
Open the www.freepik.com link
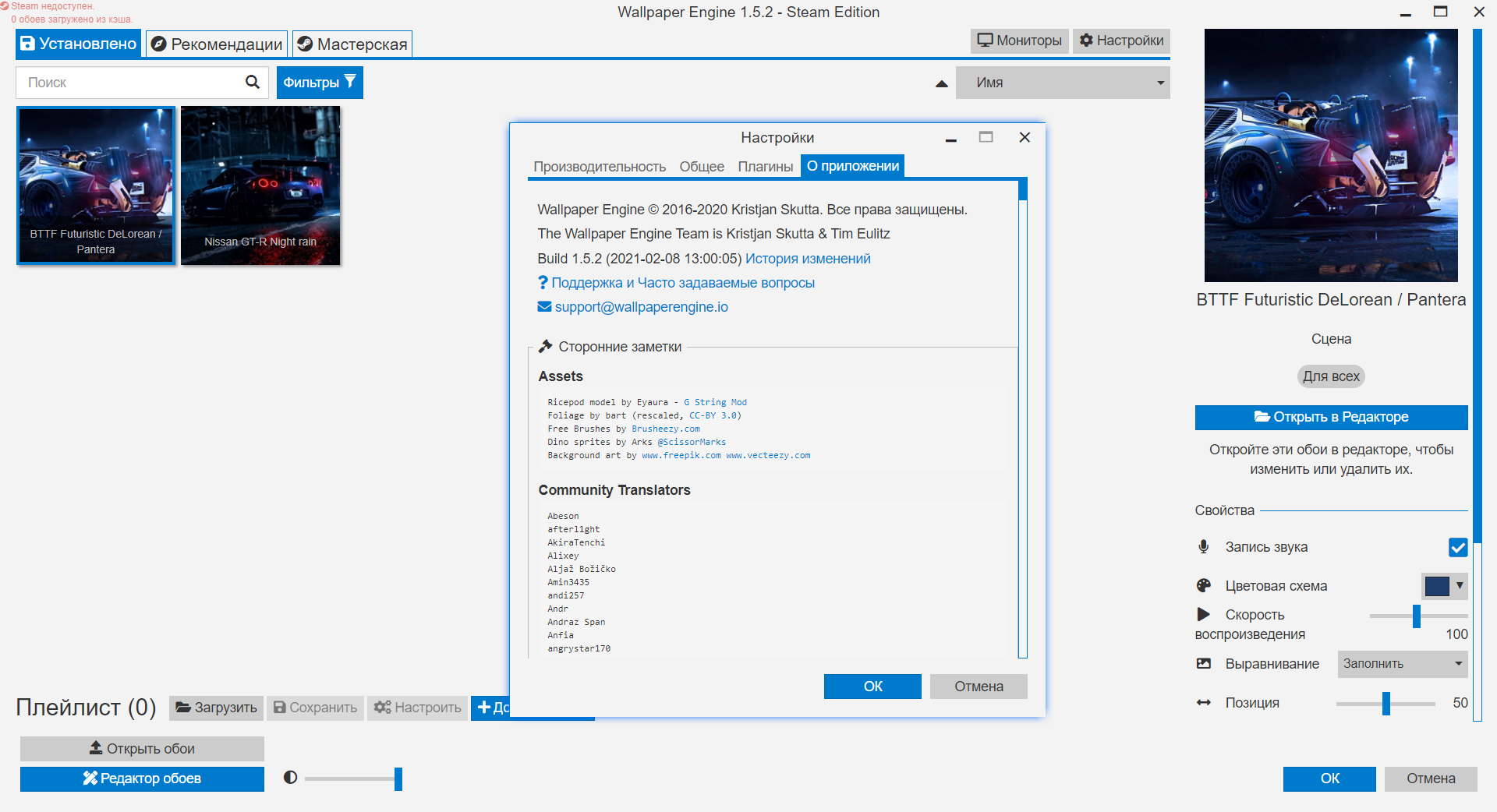681,455
